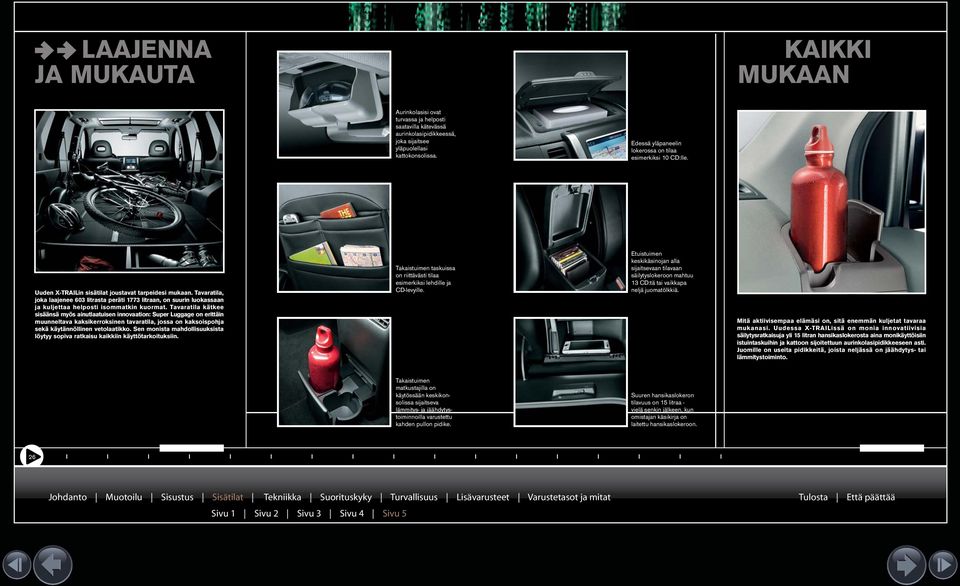Click the paragraph starting "Uuden X-TRAILin sisätilat"
Viewport: 960px width, 586px height.
coord(129,315)
